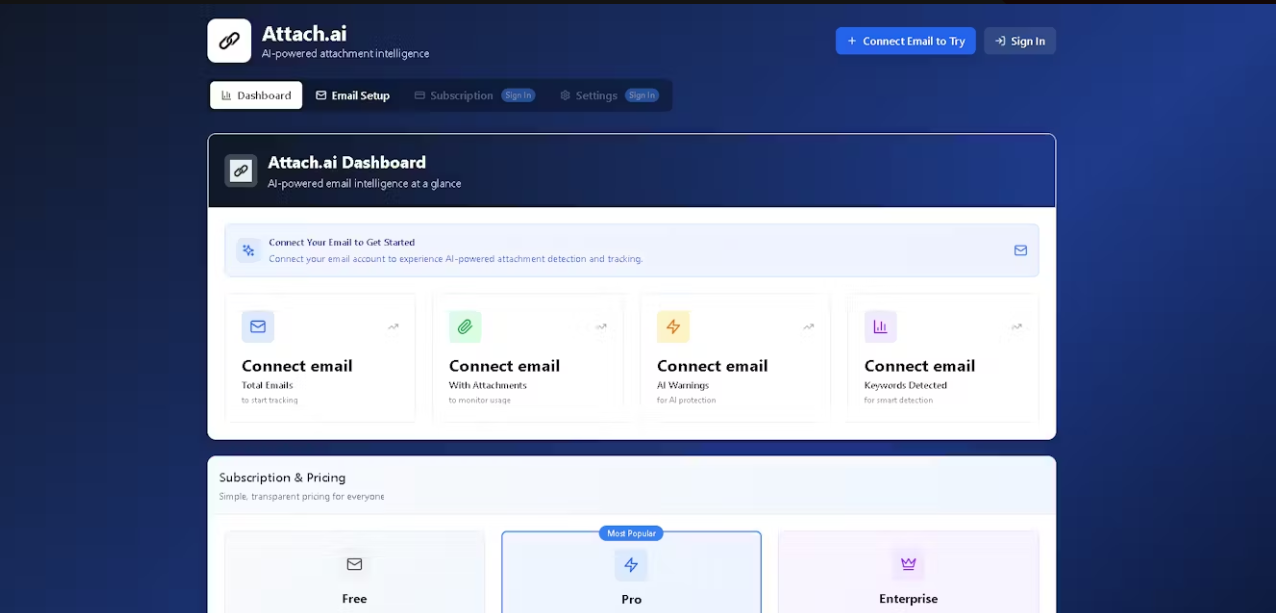Image resolution: width=1276 pixels, height=613 pixels.
Task: Select the Free plan card
Action: pos(354,572)
